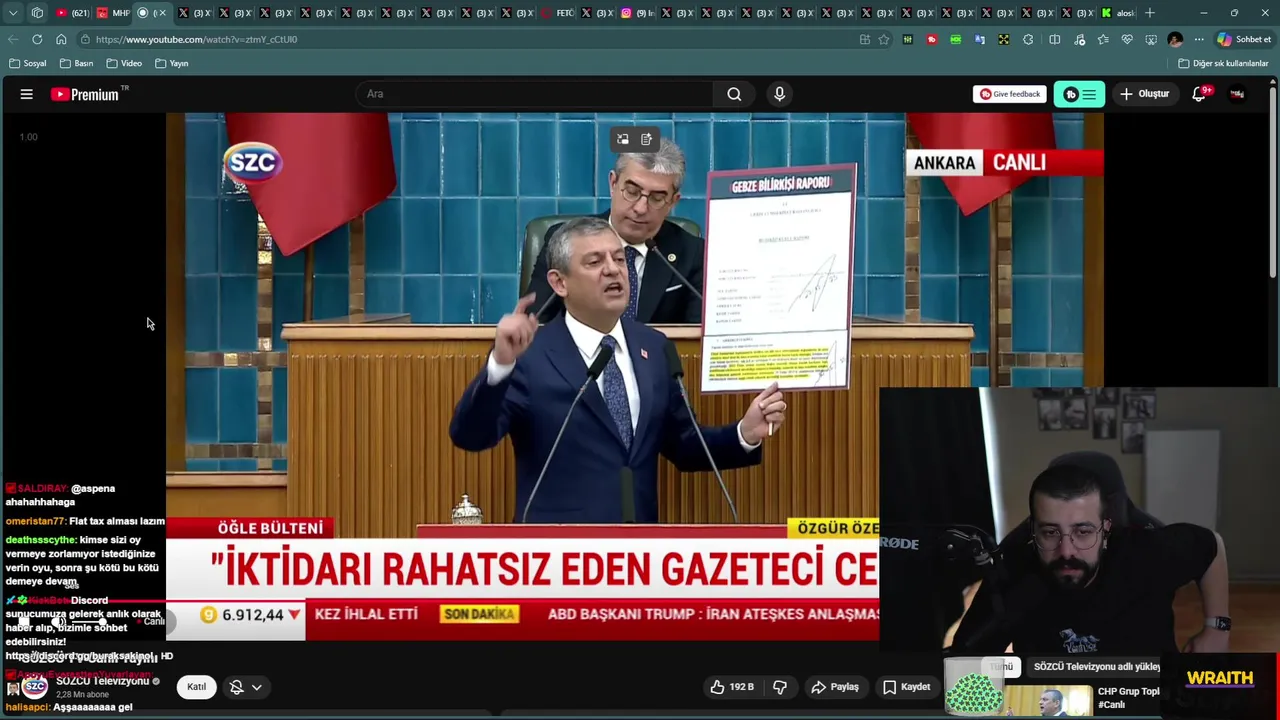1280x720 pixels.
Task: Select the 'SÖZCÜ Televizyonu adlı yükleyen' chip
Action: pos(1096,666)
